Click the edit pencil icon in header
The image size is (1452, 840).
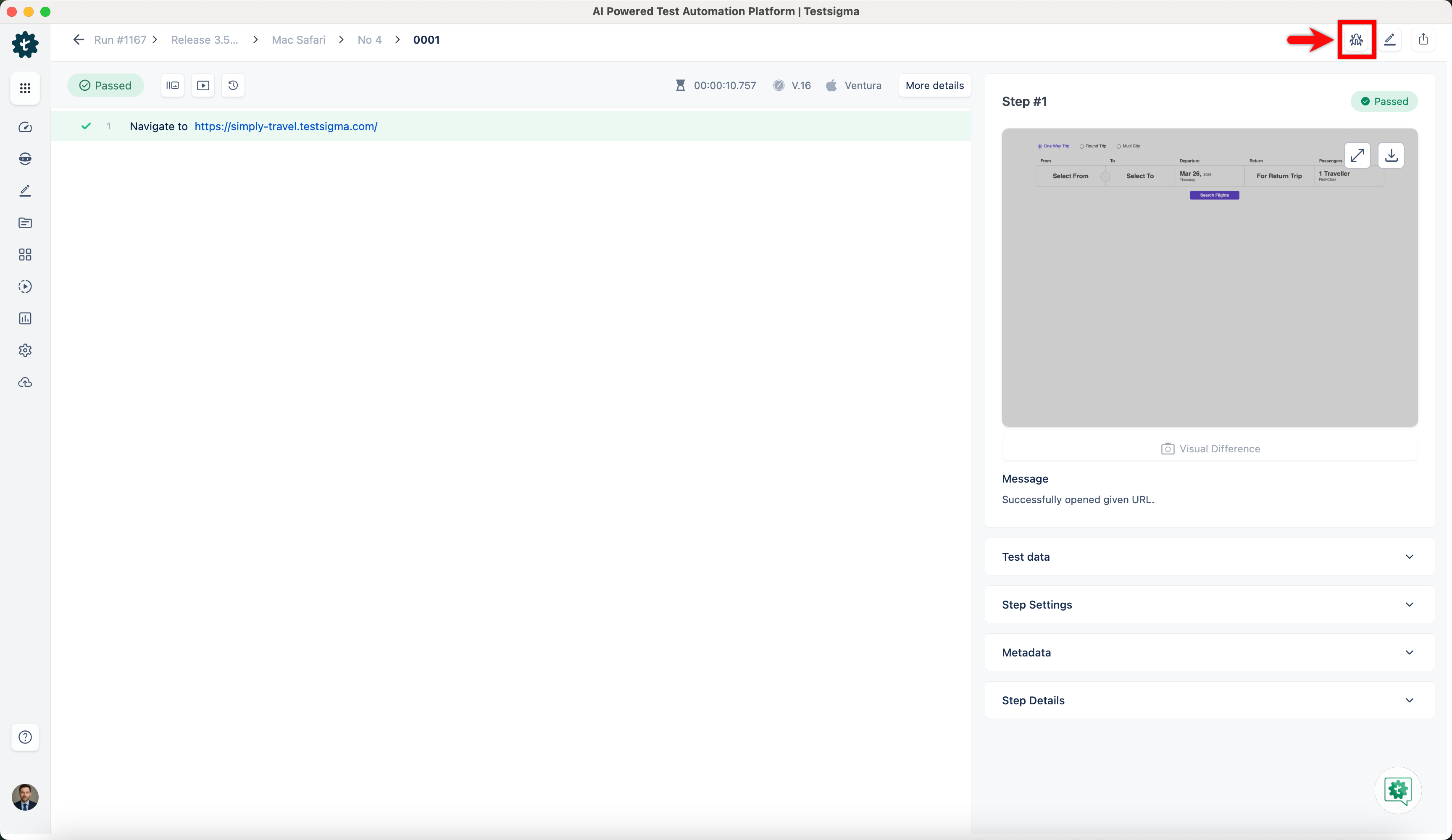[x=1389, y=40]
